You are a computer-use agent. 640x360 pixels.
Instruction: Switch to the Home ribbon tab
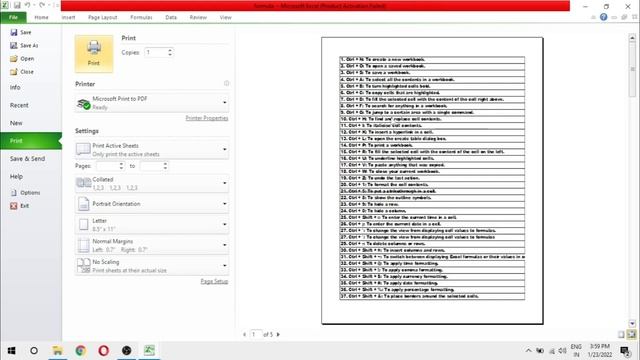tap(41, 18)
